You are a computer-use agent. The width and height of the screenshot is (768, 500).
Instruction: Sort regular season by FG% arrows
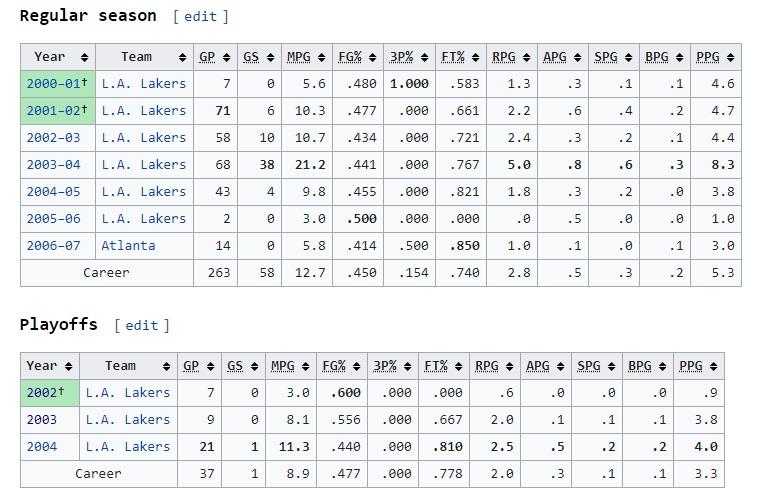click(372, 57)
